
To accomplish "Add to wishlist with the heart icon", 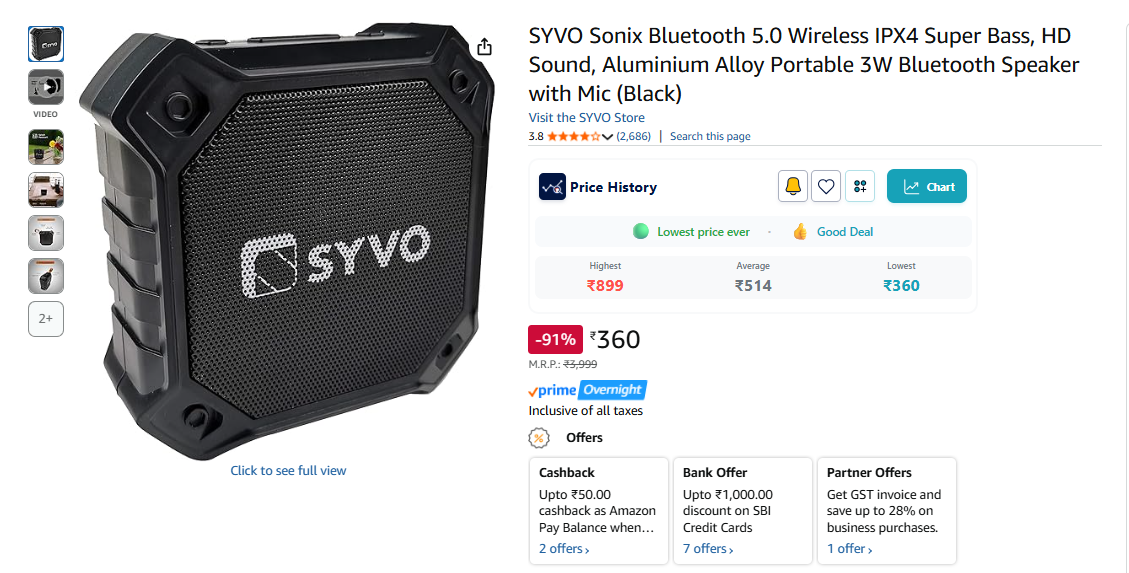I will click(826, 186).
